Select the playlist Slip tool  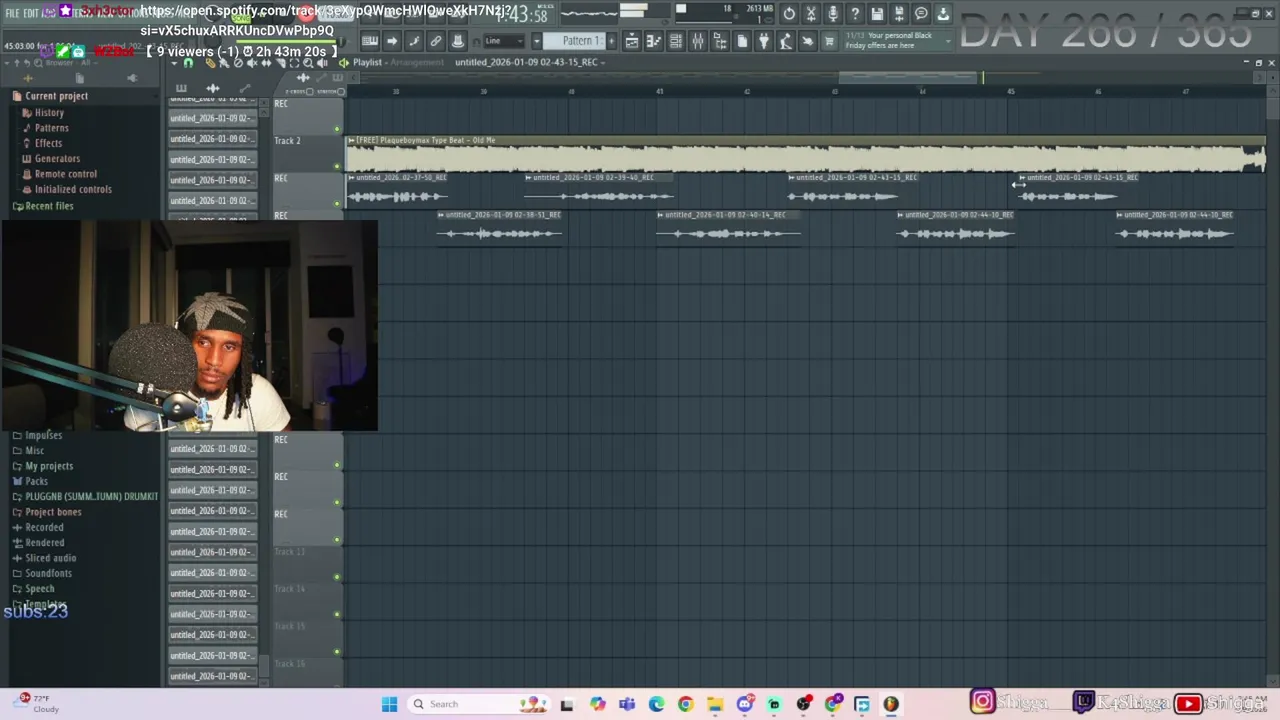(x=266, y=63)
